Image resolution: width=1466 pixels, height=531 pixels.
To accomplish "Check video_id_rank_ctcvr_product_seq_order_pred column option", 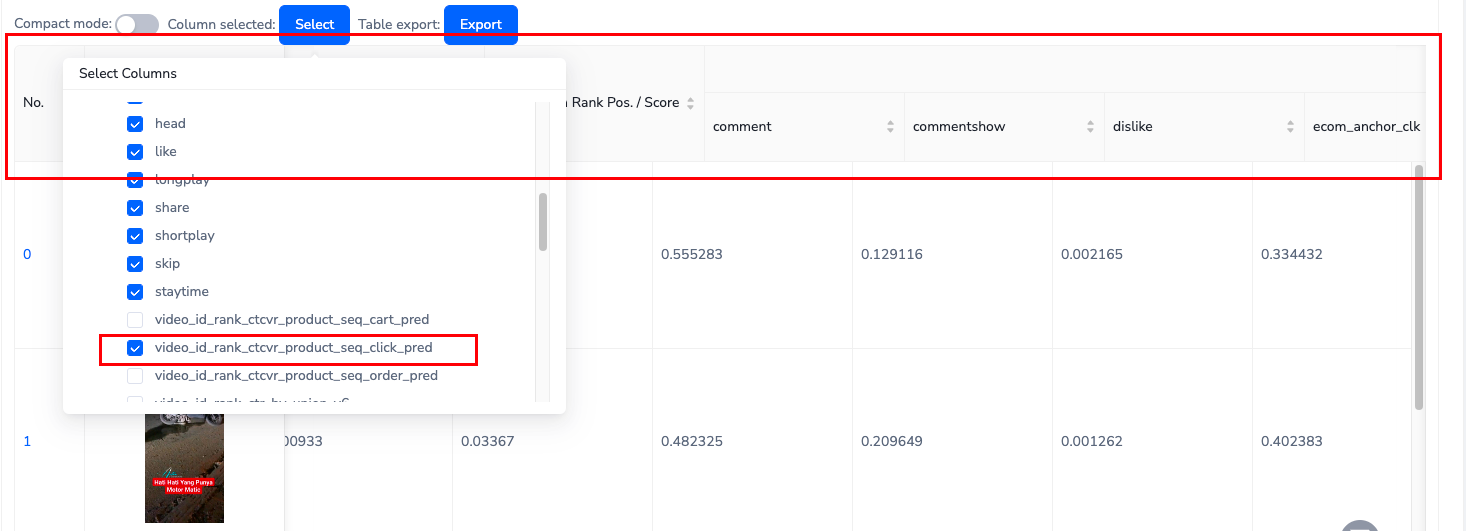I will (135, 376).
